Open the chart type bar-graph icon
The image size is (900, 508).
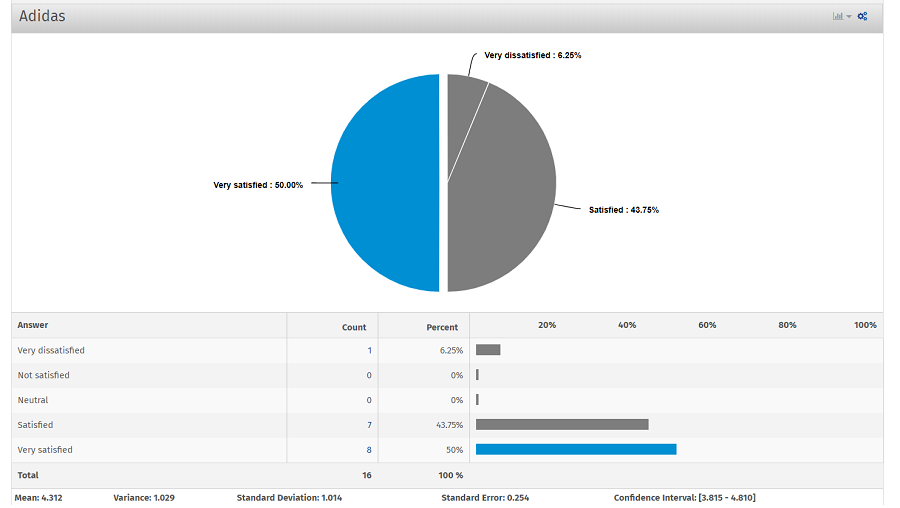(x=838, y=16)
